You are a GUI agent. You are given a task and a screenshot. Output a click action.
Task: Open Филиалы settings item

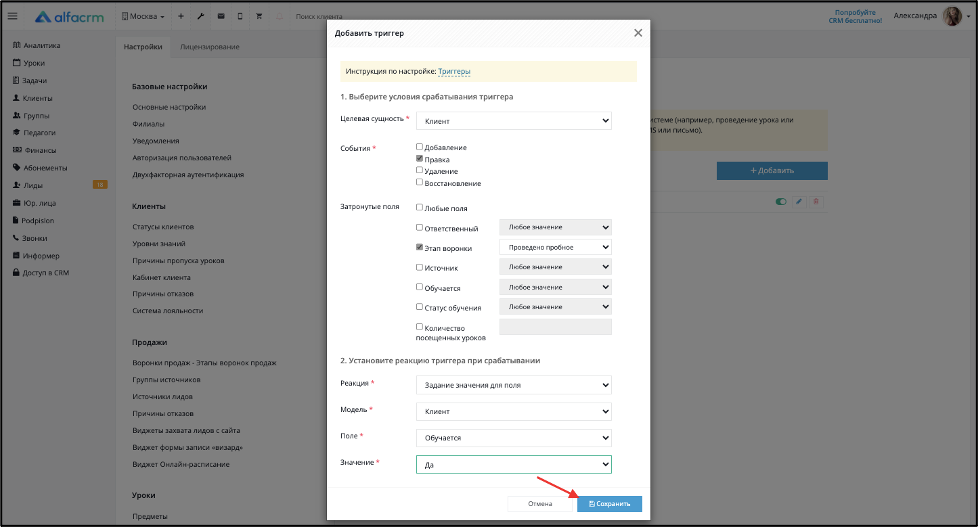point(149,124)
